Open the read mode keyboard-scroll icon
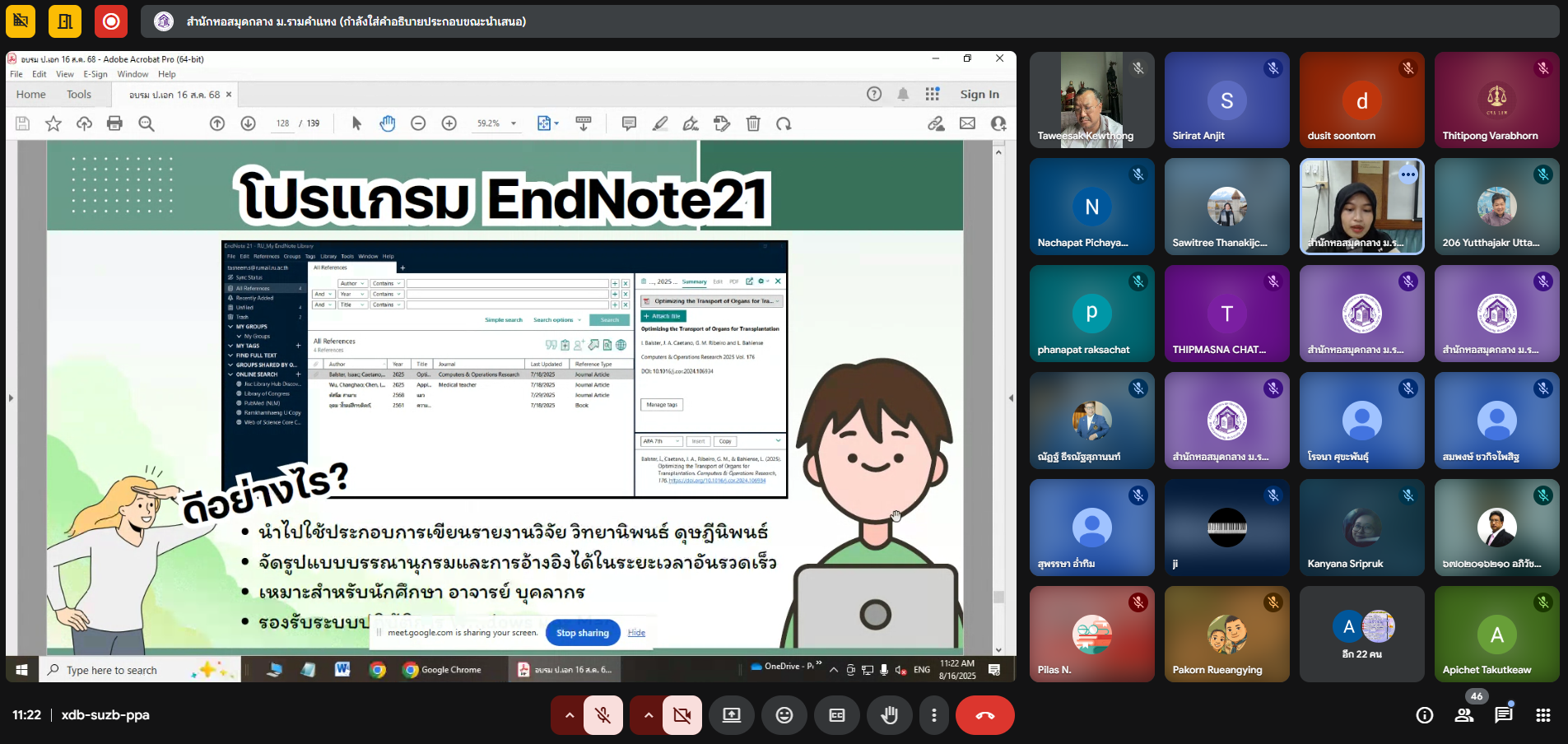The width and height of the screenshot is (1568, 744). coord(584,123)
